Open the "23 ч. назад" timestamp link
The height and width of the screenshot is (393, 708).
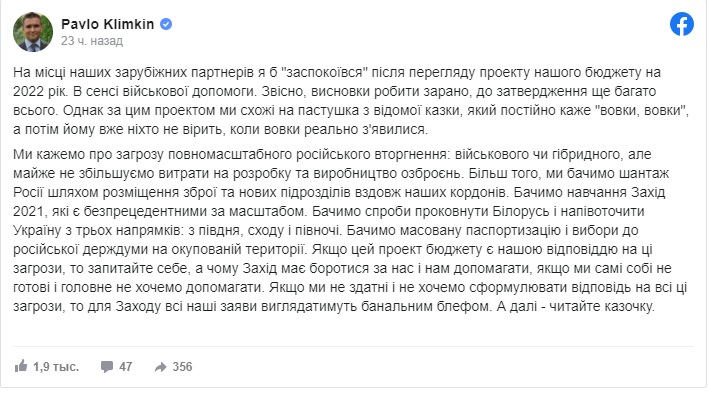tap(92, 41)
